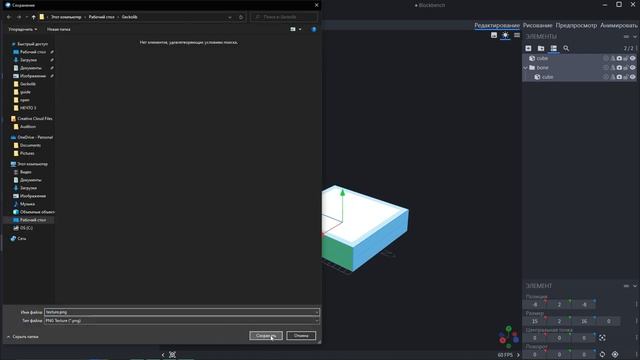Click the Size X value showing 15
This screenshot has width=640, height=360.
click(x=535, y=321)
